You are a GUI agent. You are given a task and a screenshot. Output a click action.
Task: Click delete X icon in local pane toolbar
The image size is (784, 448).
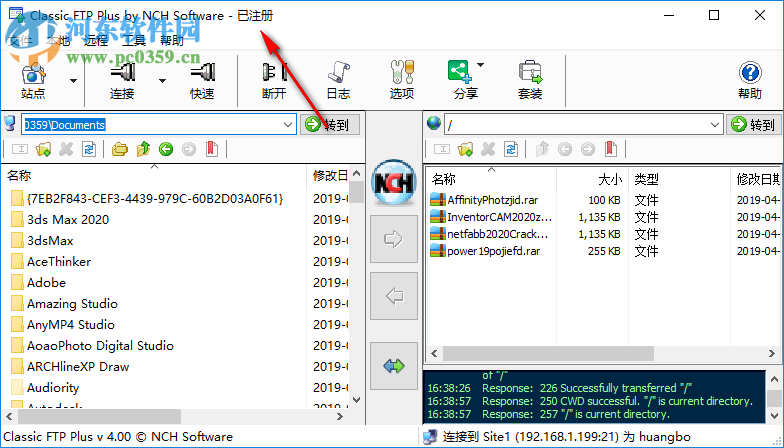pyautogui.click(x=66, y=149)
